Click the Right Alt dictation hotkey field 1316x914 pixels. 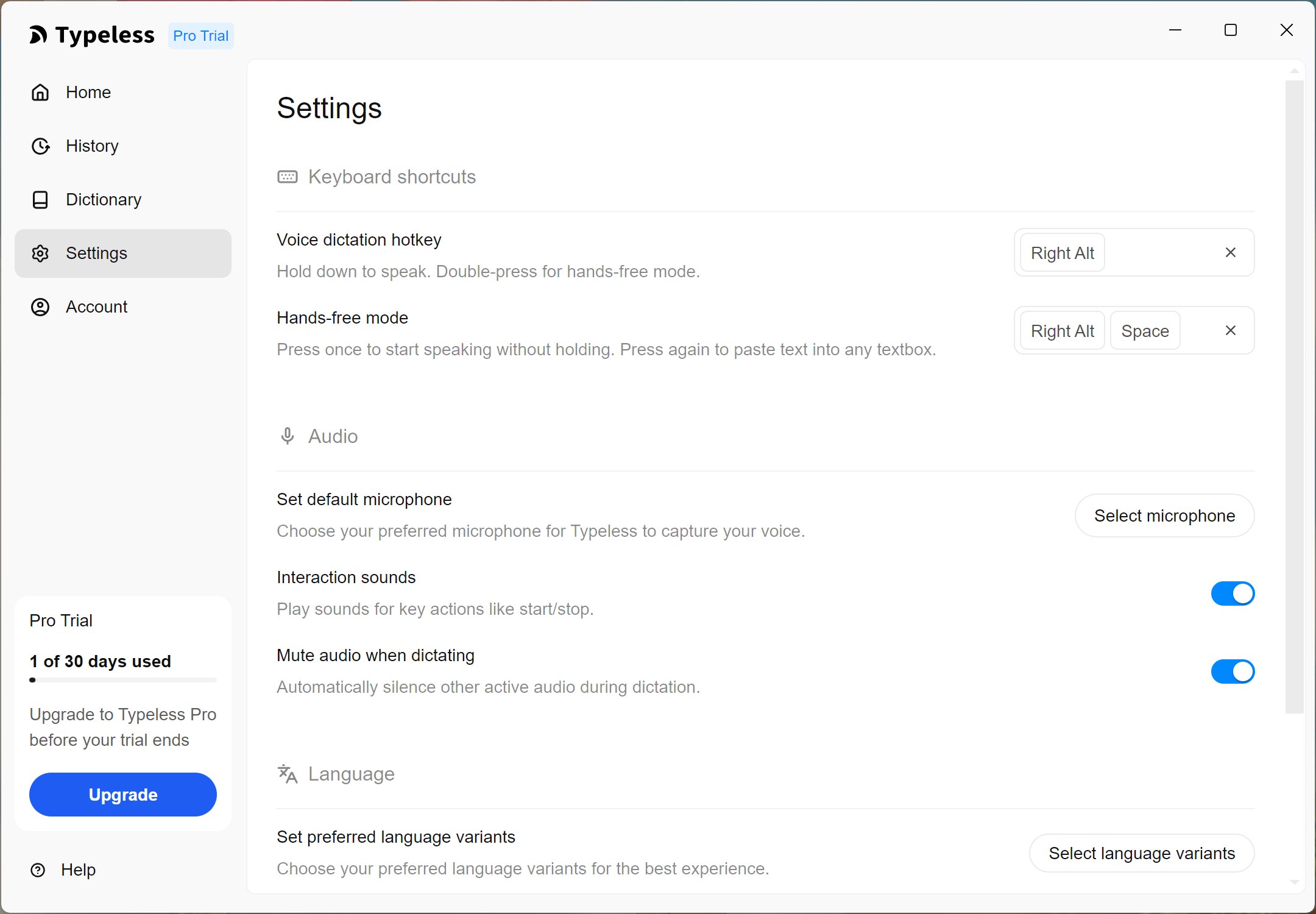click(1062, 252)
